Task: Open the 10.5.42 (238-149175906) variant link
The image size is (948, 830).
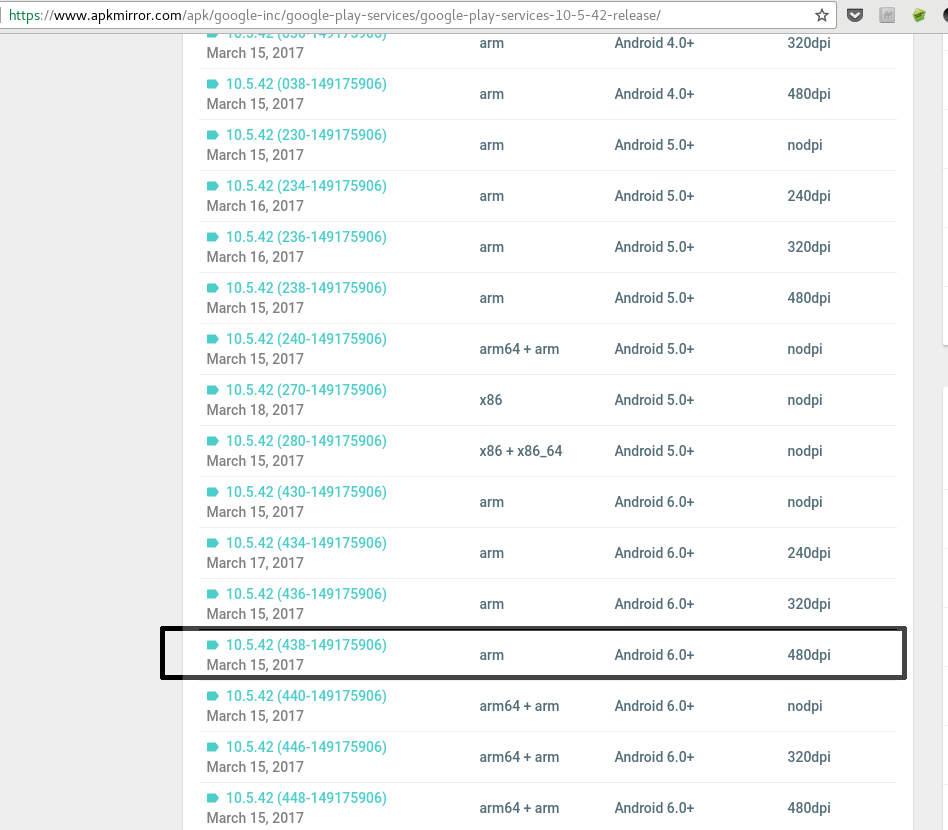Action: [x=306, y=288]
